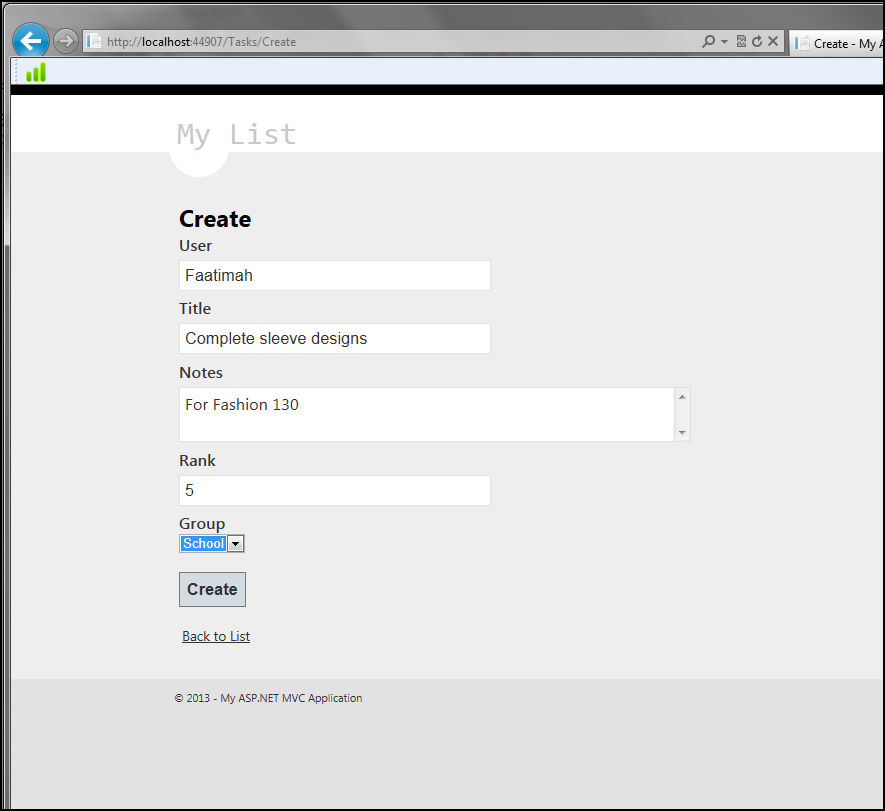This screenshot has height=811, width=885.
Task: Click the 'My List' site title
Action: [237, 134]
